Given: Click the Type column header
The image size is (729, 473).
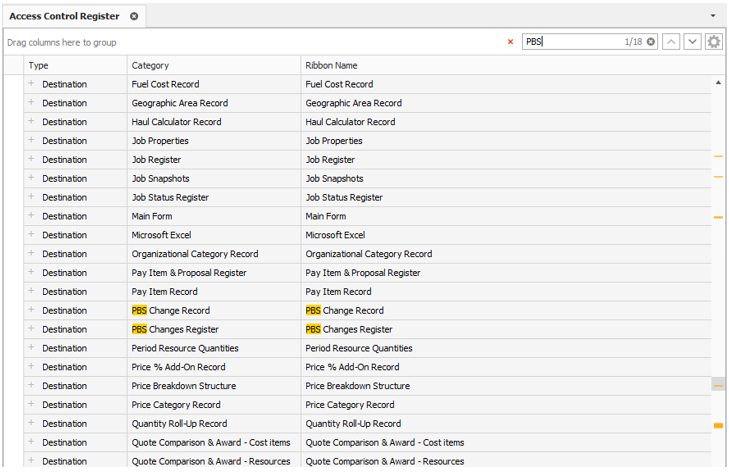Looking at the screenshot, I should [x=76, y=65].
